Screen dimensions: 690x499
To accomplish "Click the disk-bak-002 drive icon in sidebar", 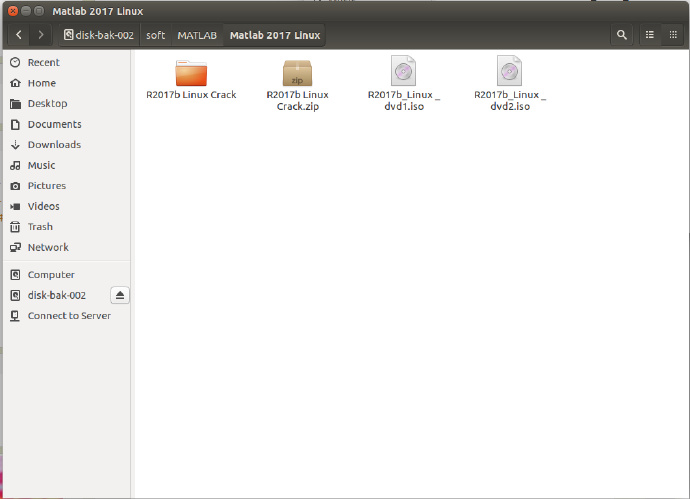I will [15, 295].
